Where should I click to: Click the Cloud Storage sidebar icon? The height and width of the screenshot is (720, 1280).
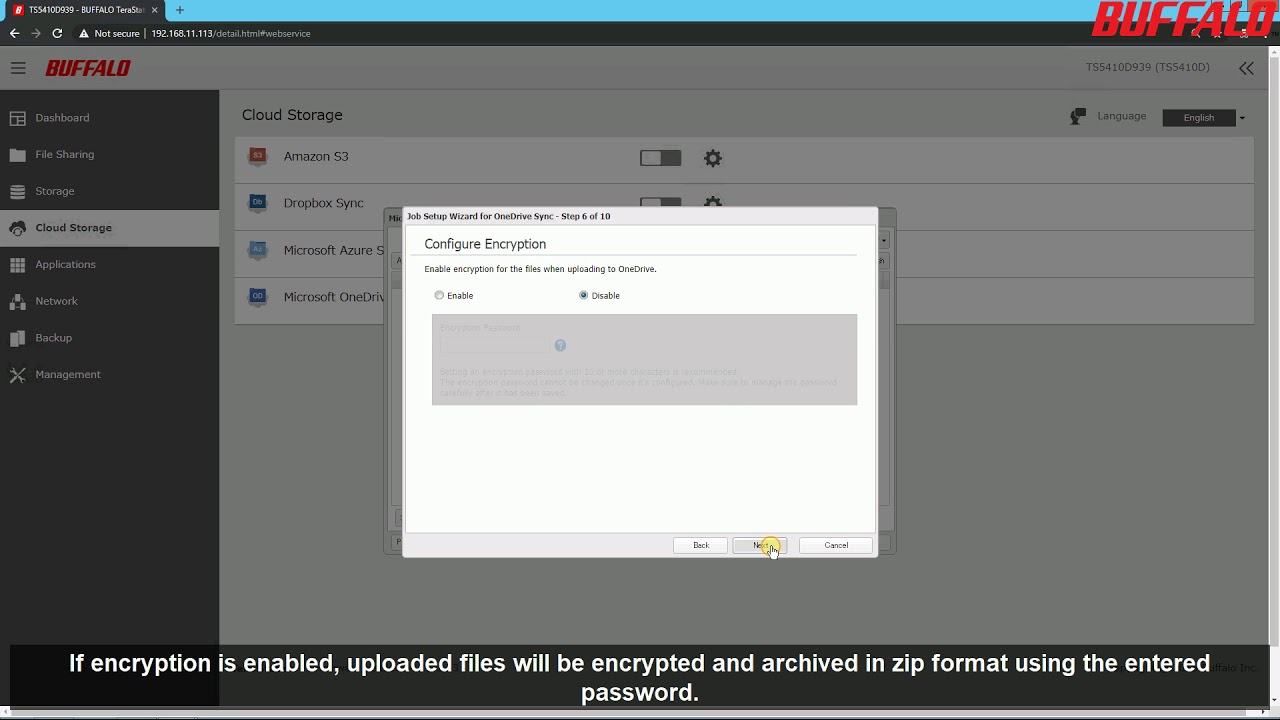tap(17, 228)
